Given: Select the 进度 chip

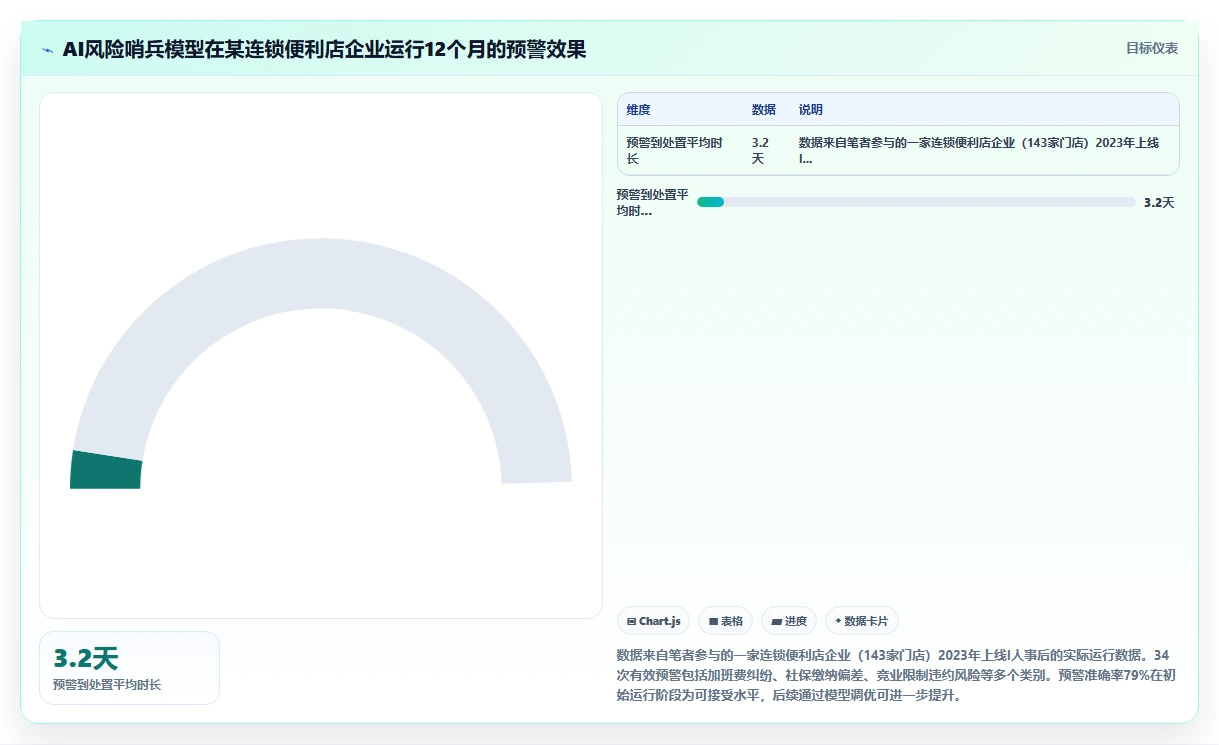Looking at the screenshot, I should tap(789, 621).
